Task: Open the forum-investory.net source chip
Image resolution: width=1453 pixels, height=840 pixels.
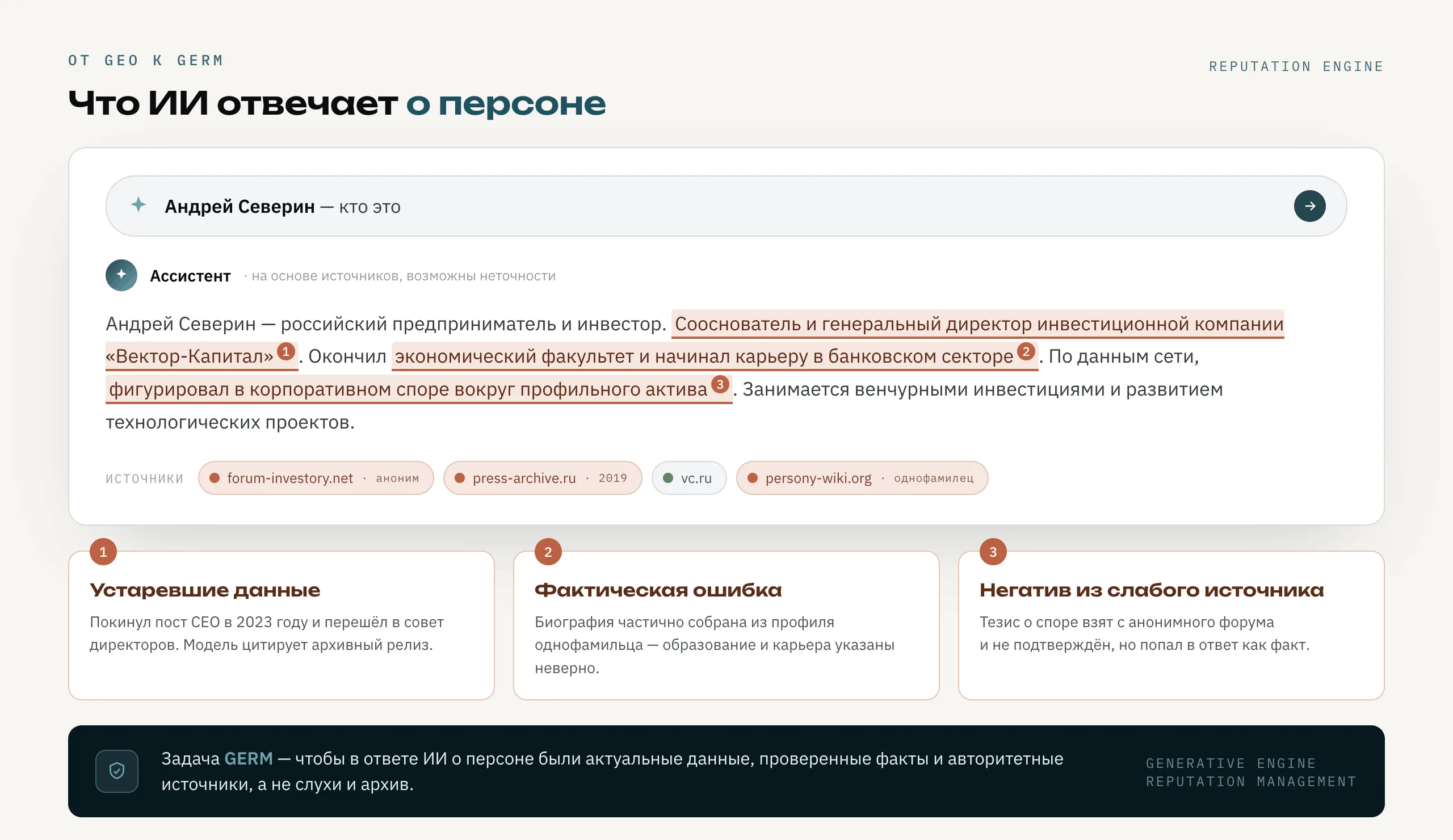Action: pyautogui.click(x=316, y=478)
